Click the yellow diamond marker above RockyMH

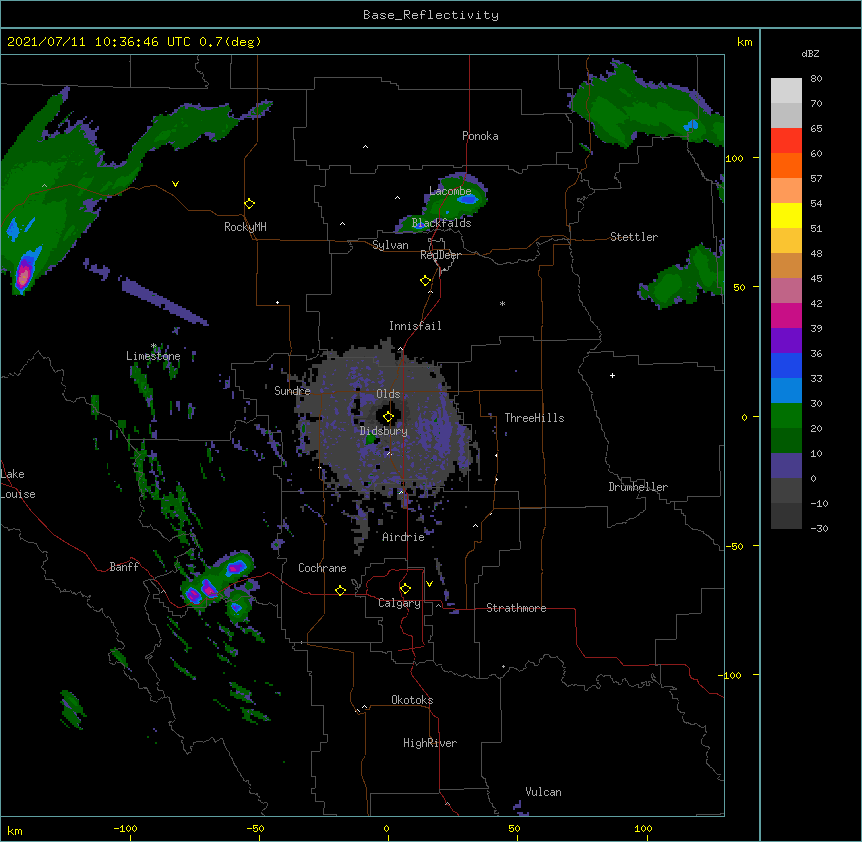point(249,204)
